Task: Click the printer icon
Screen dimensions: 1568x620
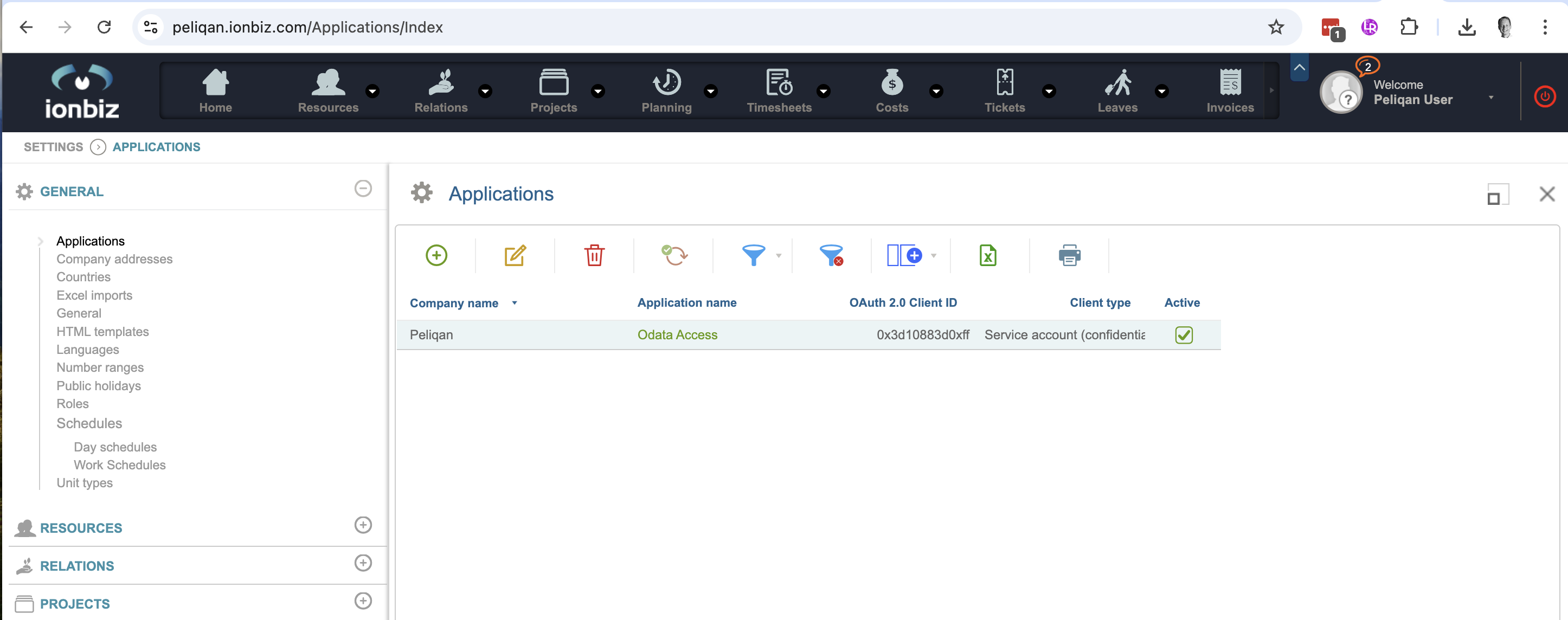Action: pos(1070,255)
